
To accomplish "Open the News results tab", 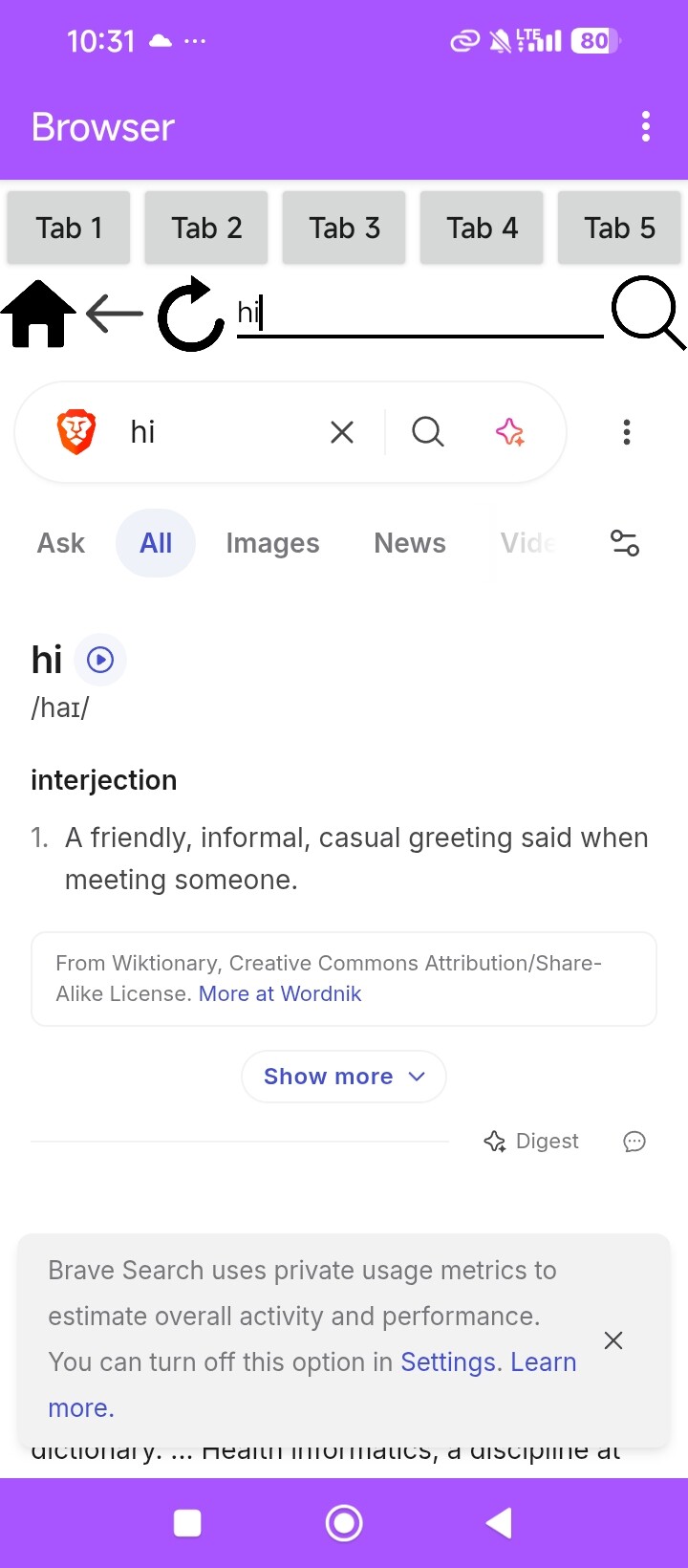I will click(x=410, y=543).
